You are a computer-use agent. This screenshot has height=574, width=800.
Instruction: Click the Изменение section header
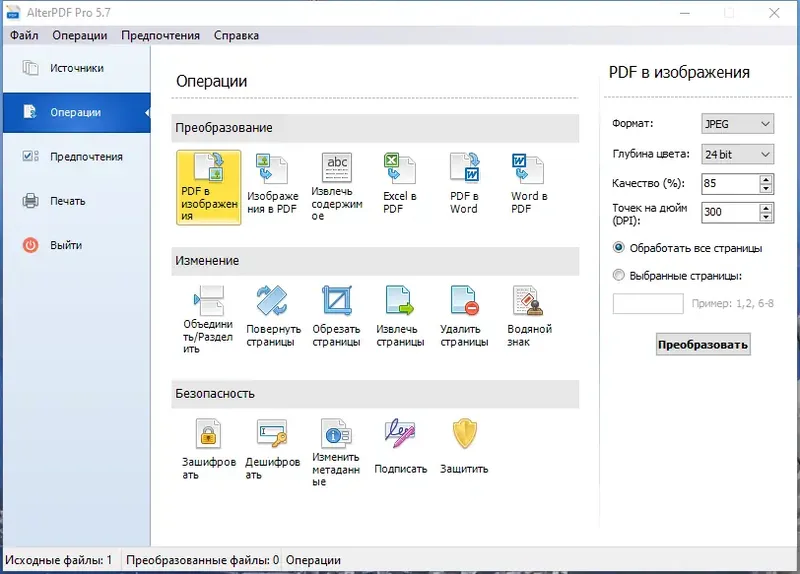pyautogui.click(x=375, y=261)
